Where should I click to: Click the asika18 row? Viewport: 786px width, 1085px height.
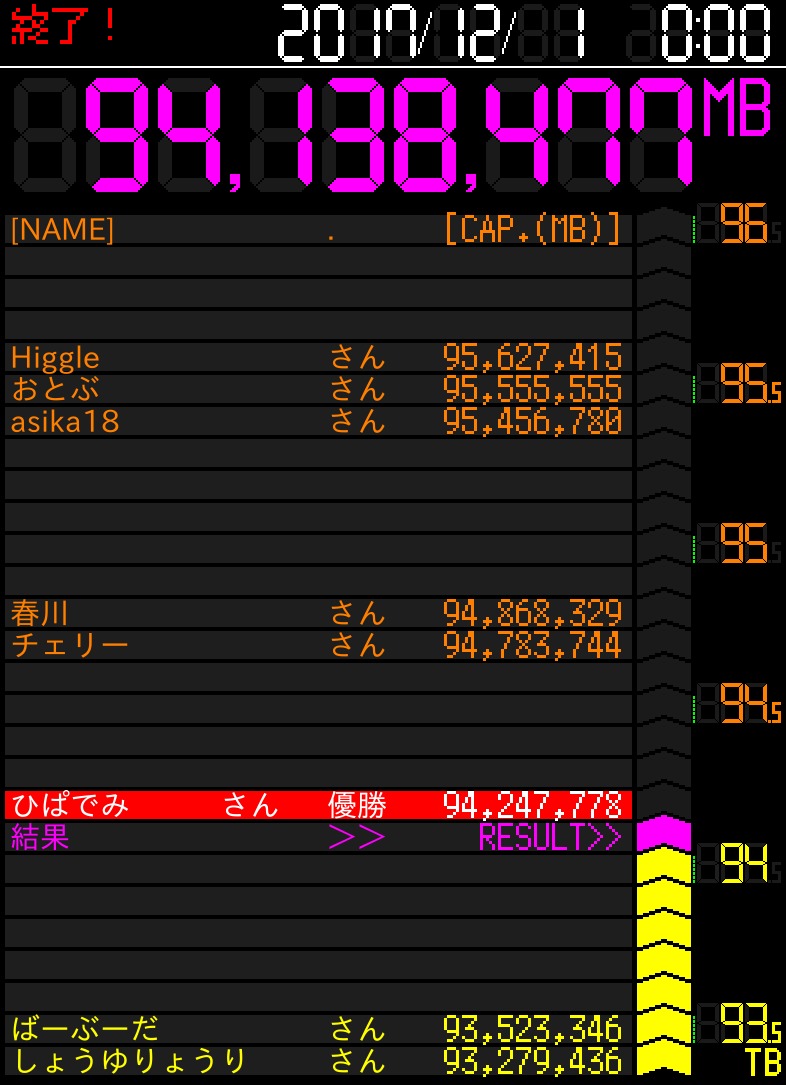click(318, 421)
